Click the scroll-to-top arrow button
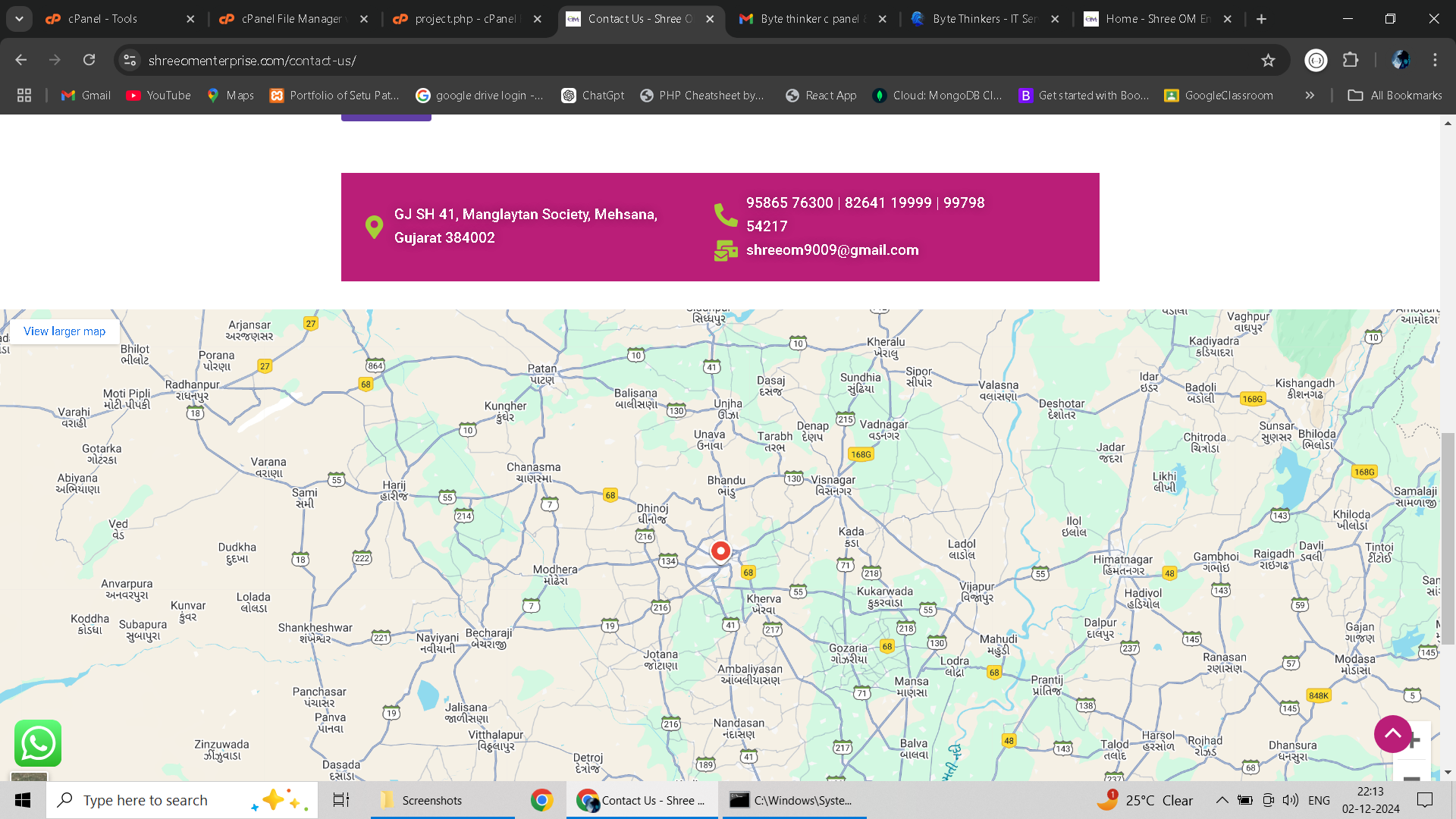This screenshot has width=1456, height=819. point(1392,733)
